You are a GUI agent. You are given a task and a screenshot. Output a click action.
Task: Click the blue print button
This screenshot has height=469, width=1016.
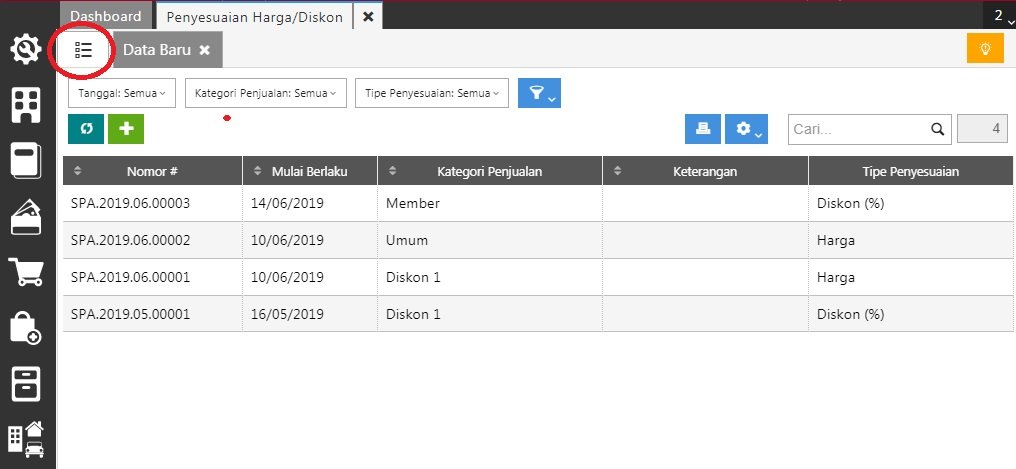tap(702, 129)
